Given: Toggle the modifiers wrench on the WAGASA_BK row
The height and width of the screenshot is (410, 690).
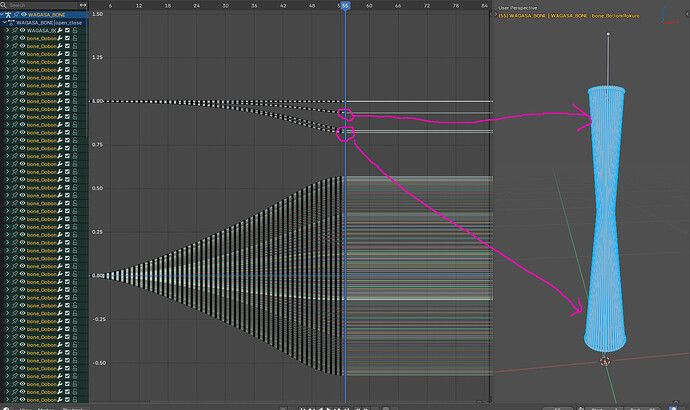Looking at the screenshot, I should [60, 30].
